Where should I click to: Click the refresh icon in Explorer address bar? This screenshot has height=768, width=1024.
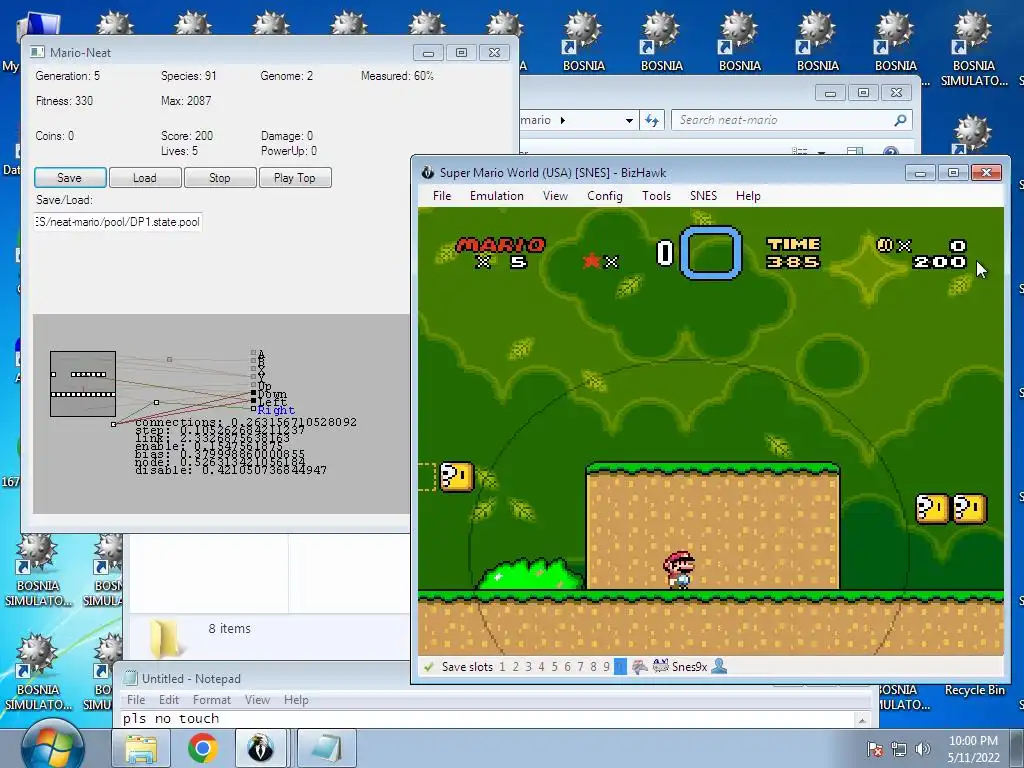pyautogui.click(x=652, y=120)
